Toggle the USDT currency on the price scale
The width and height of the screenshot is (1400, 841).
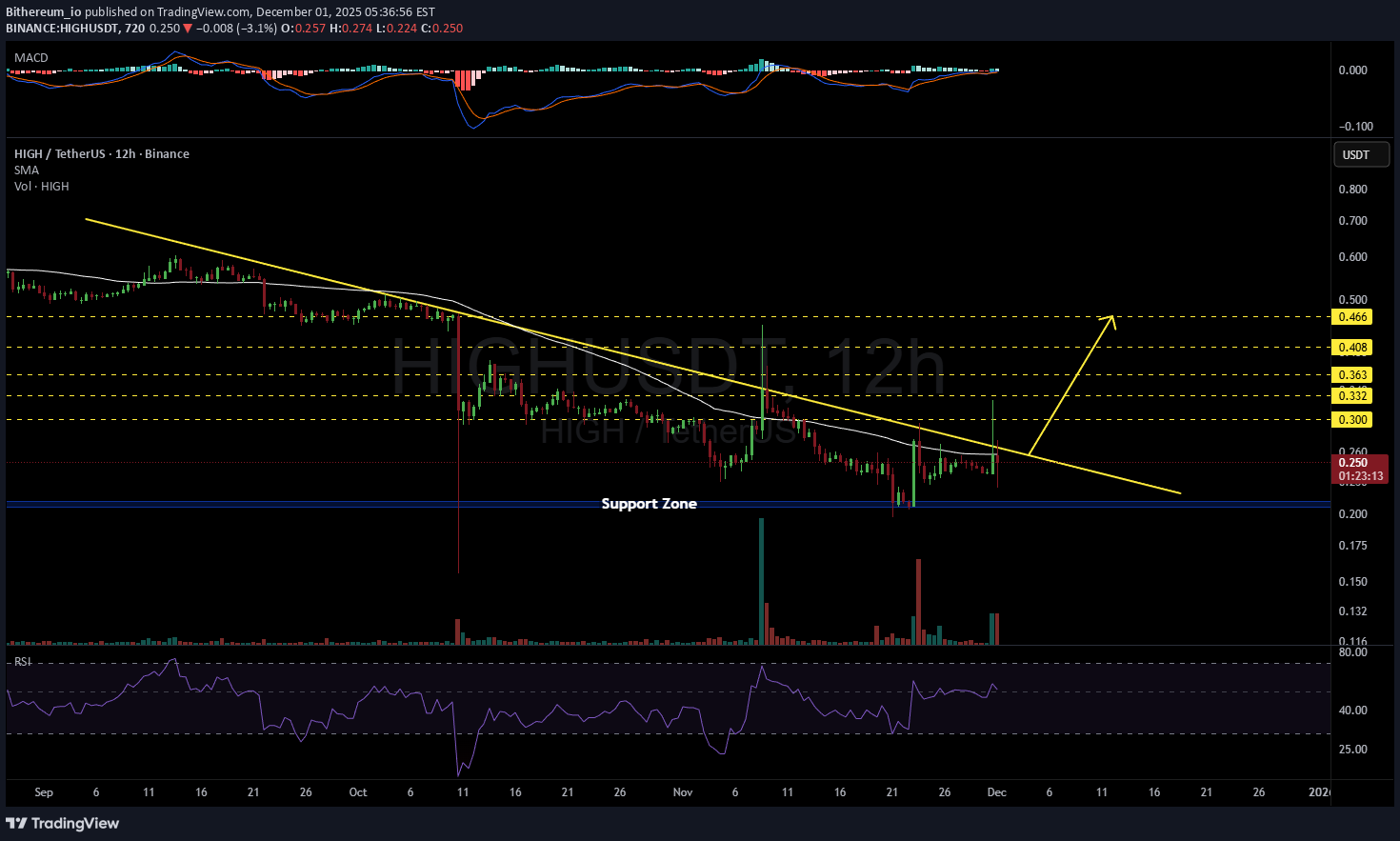pos(1361,153)
